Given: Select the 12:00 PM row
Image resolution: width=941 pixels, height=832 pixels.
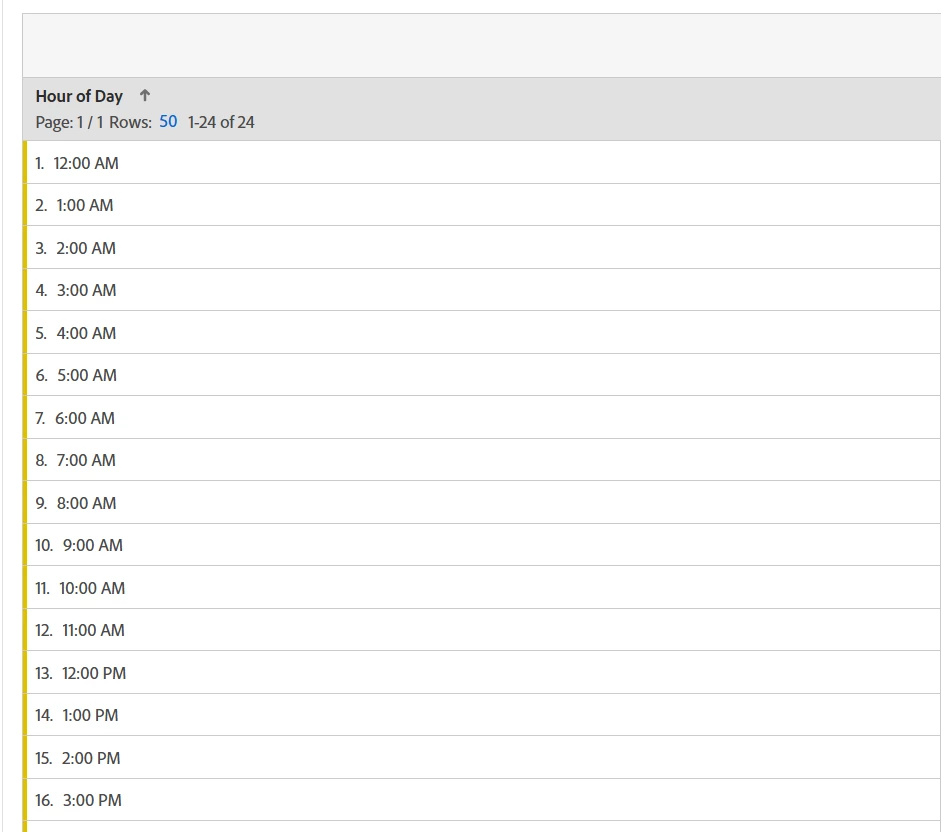Looking at the screenshot, I should tap(482, 672).
